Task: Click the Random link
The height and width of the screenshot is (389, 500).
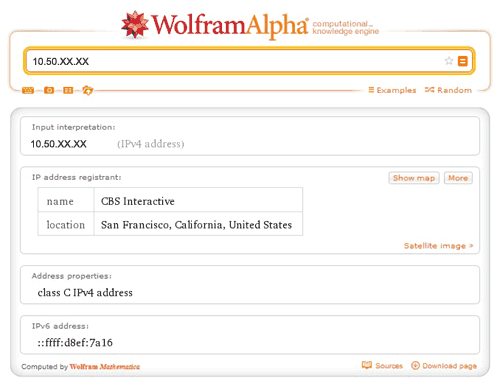Action: (448, 90)
